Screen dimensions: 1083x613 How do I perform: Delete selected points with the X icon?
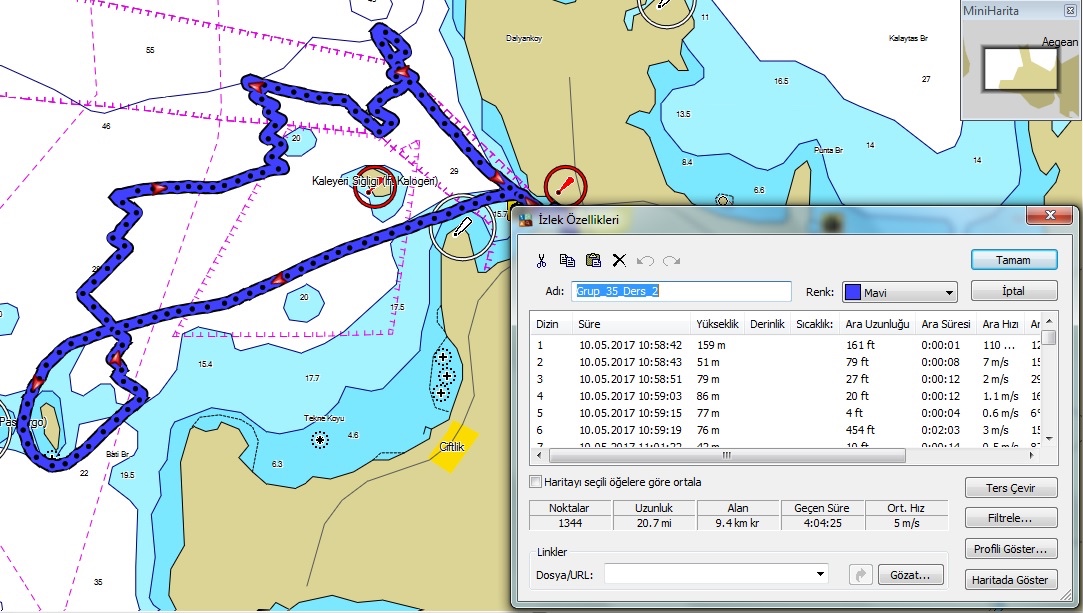619,260
